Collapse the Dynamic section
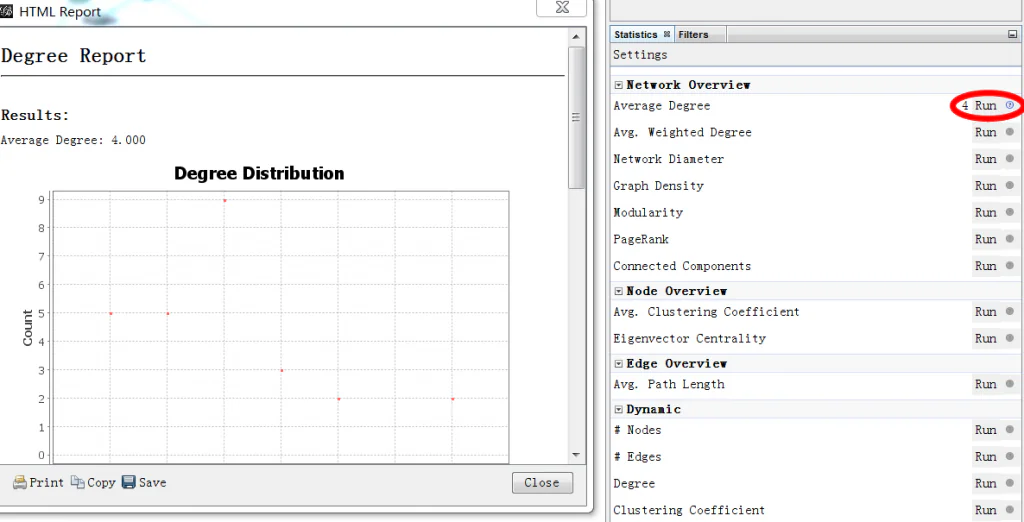Viewport: 1024px width, 522px height. click(619, 409)
